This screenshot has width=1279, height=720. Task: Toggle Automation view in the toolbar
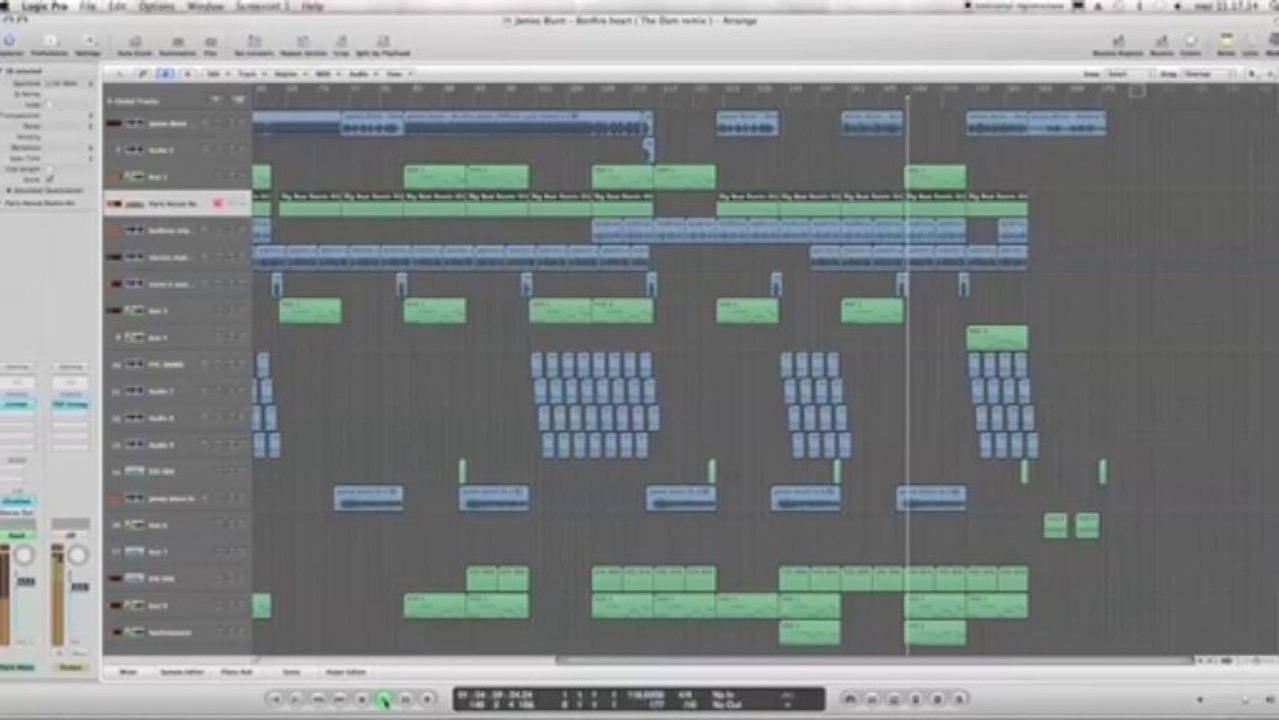[177, 44]
